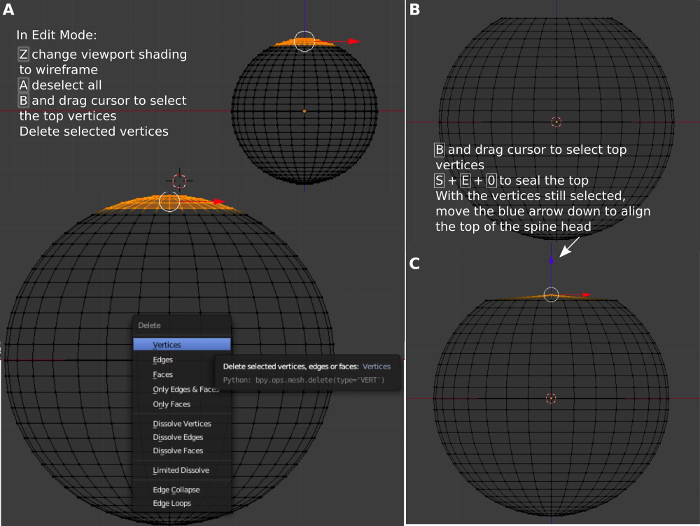
Task: Click the 3D cursor at center of sphere C
Action: (x=551, y=398)
